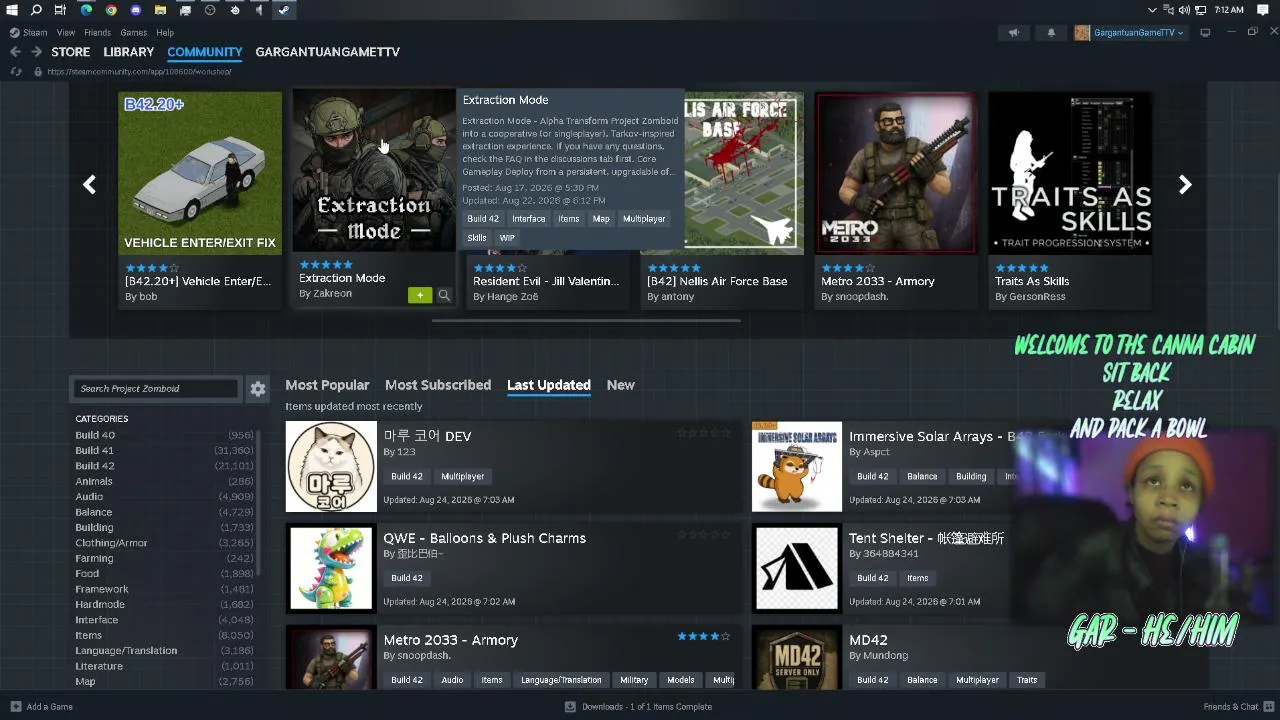This screenshot has height=720, width=1280.
Task: Click the WIP tag in Extraction Mode popup
Action: tap(507, 238)
